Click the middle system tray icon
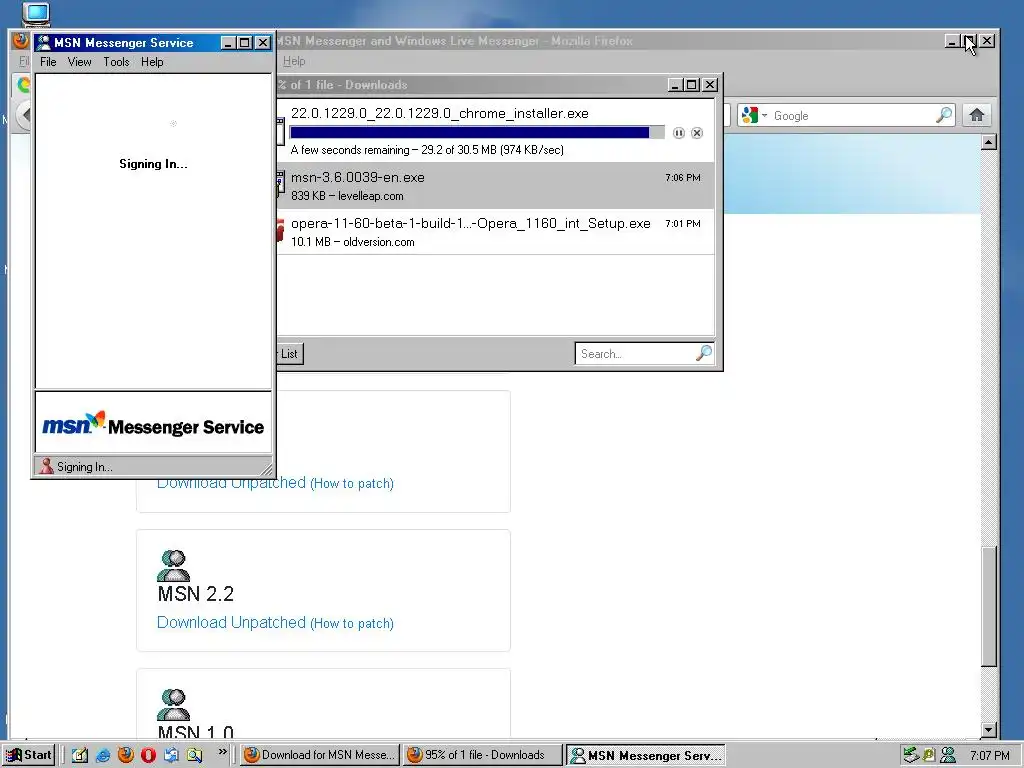Image resolution: width=1024 pixels, height=768 pixels. tap(929, 756)
